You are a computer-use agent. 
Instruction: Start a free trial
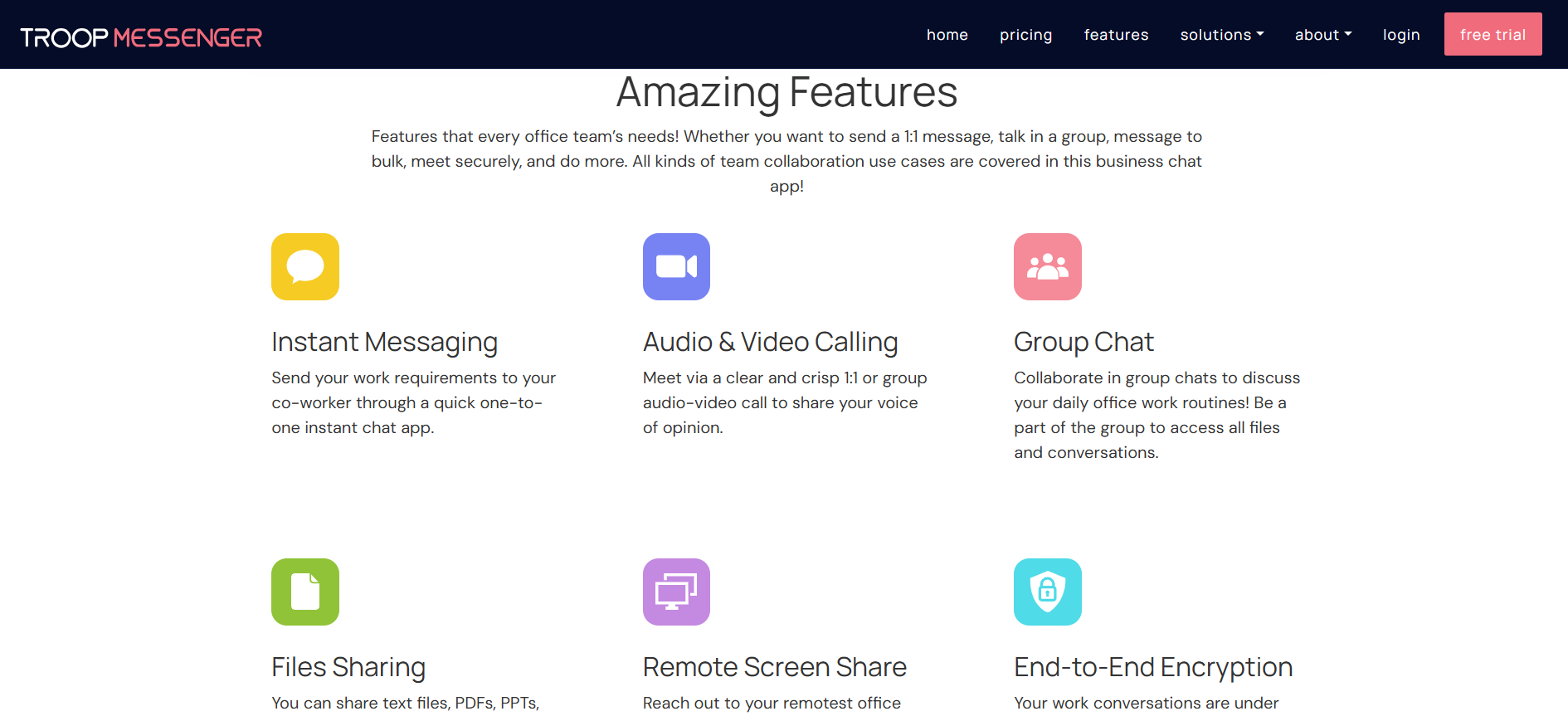(x=1493, y=34)
